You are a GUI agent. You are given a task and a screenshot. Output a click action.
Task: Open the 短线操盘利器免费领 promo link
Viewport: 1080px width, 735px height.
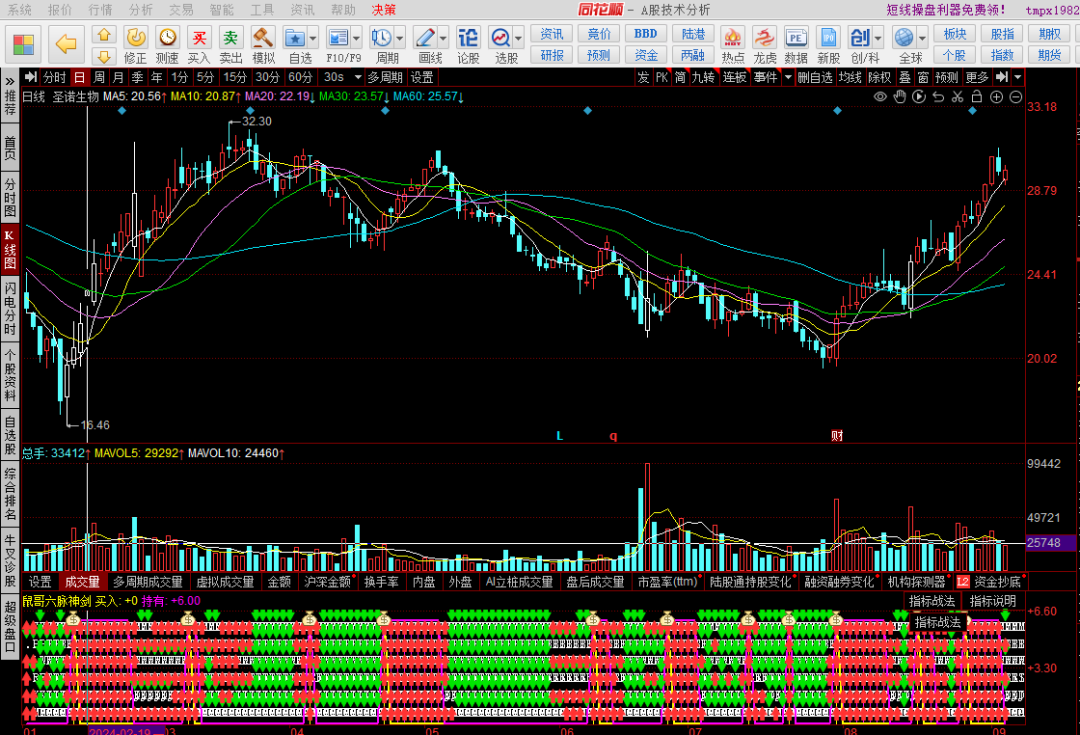(946, 10)
